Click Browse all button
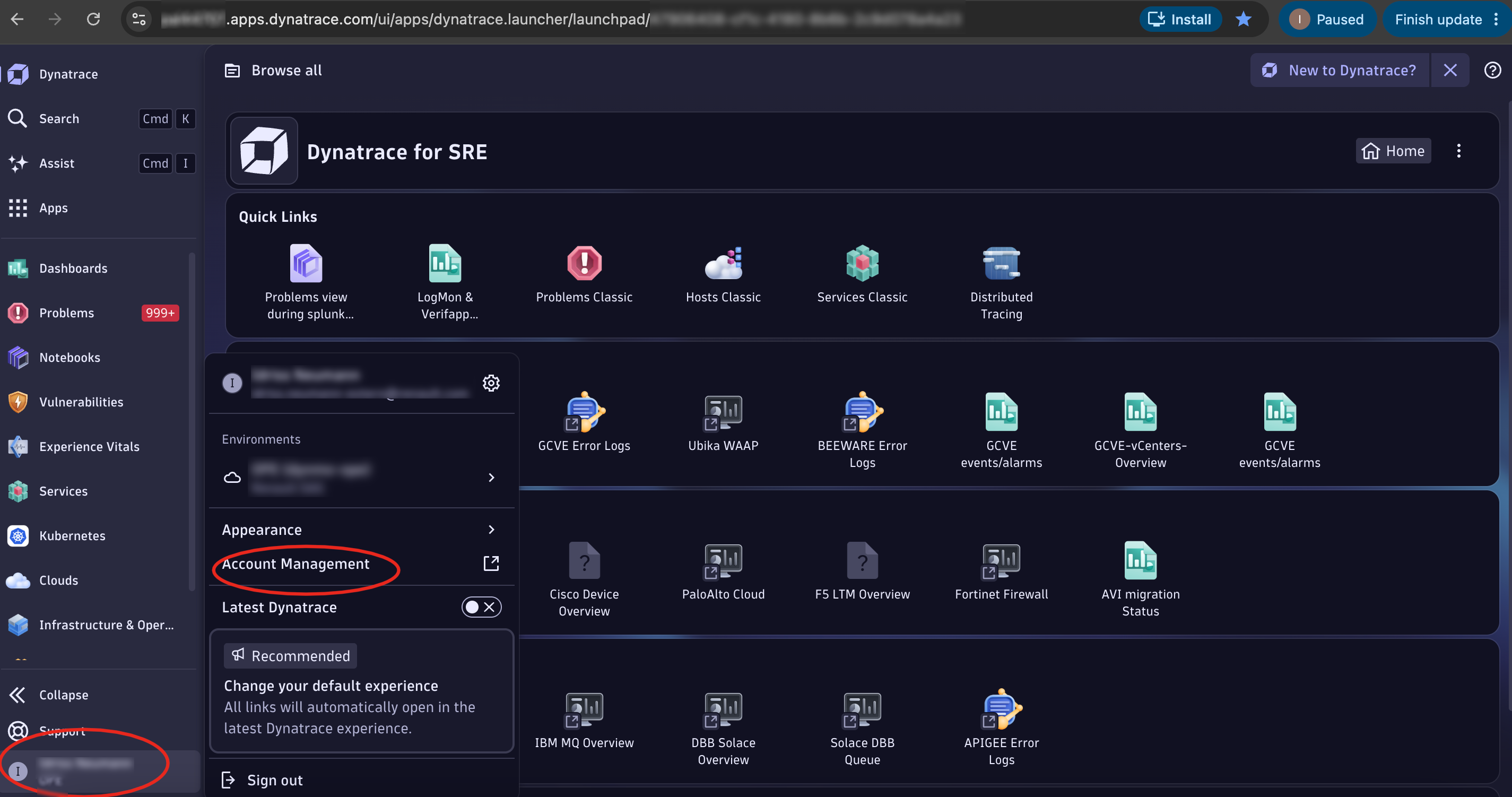 point(274,71)
